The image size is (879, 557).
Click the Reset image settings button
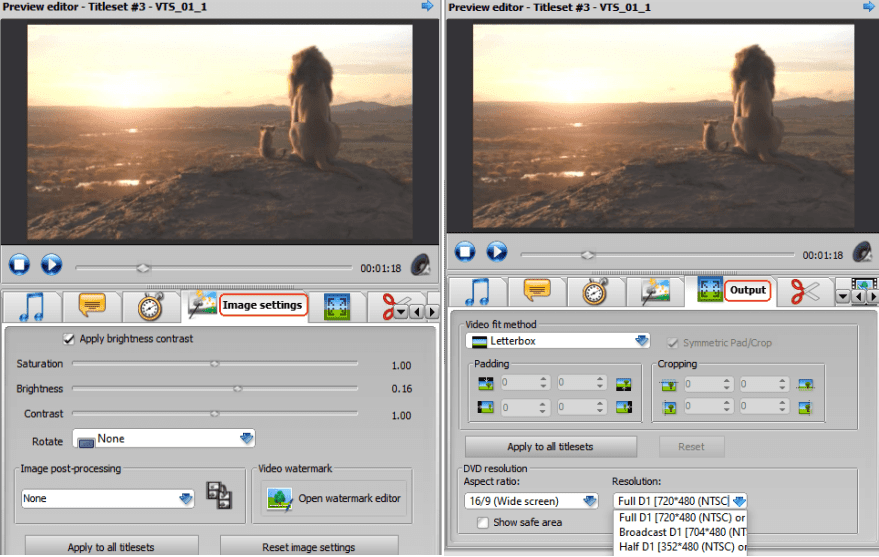tap(308, 546)
